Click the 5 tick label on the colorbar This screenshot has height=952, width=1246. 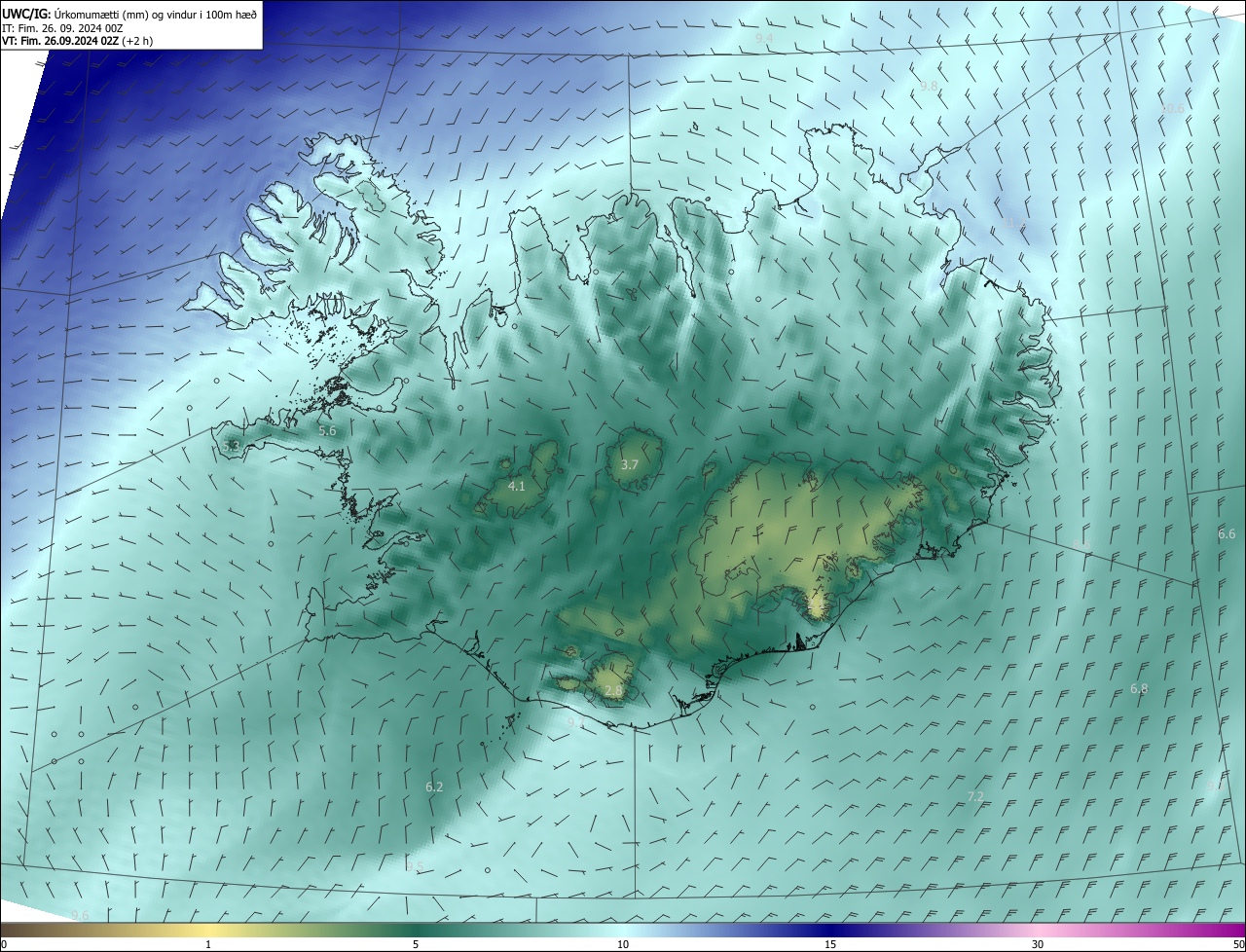(x=416, y=944)
